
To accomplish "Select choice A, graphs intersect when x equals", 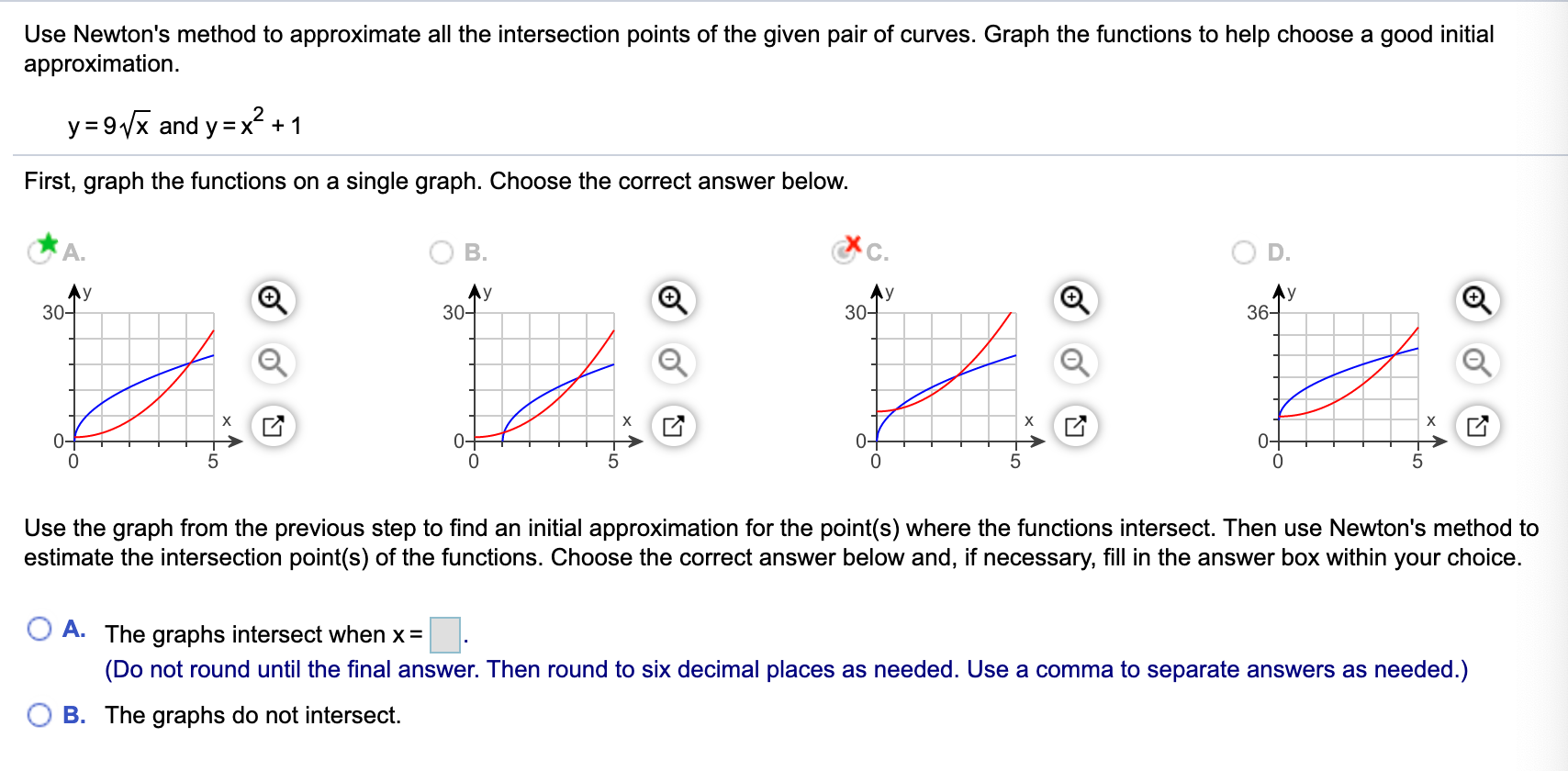I will 39,630.
